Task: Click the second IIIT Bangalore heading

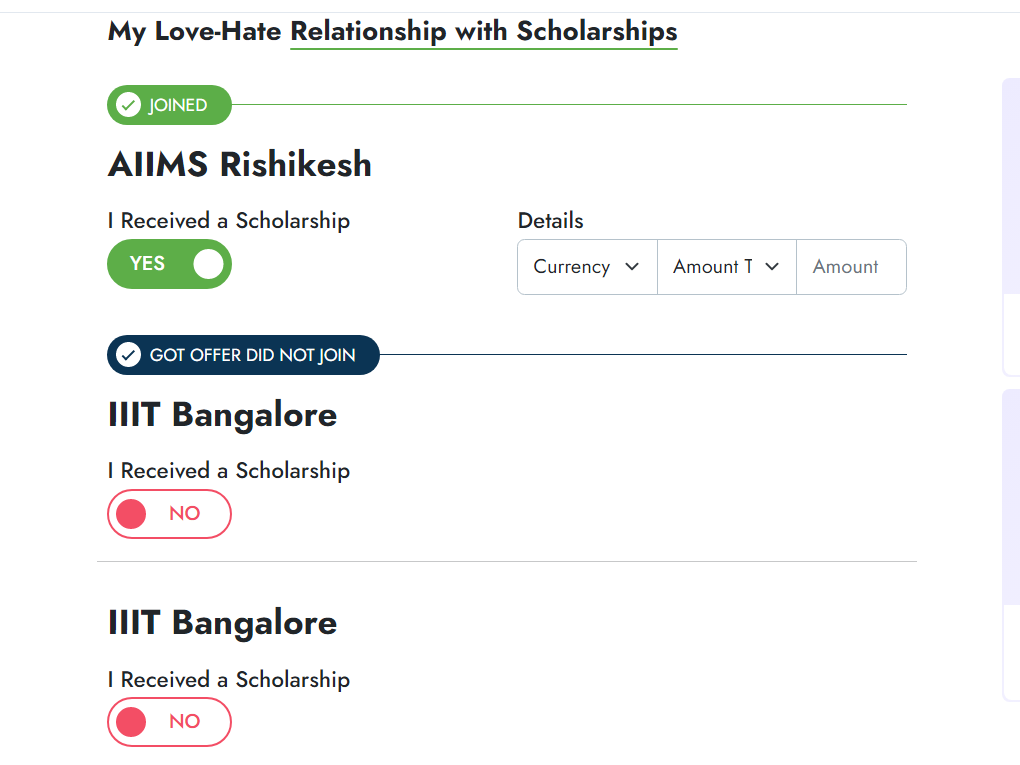Action: click(222, 623)
